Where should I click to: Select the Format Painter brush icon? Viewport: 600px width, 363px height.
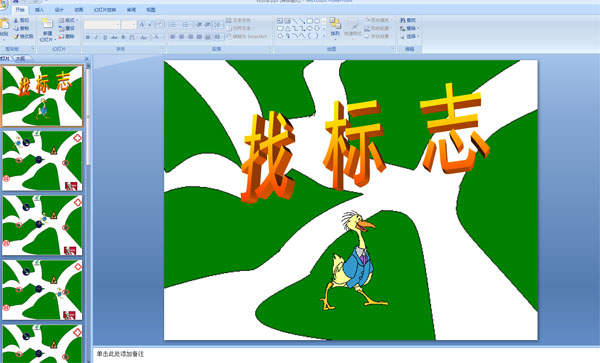(16, 36)
